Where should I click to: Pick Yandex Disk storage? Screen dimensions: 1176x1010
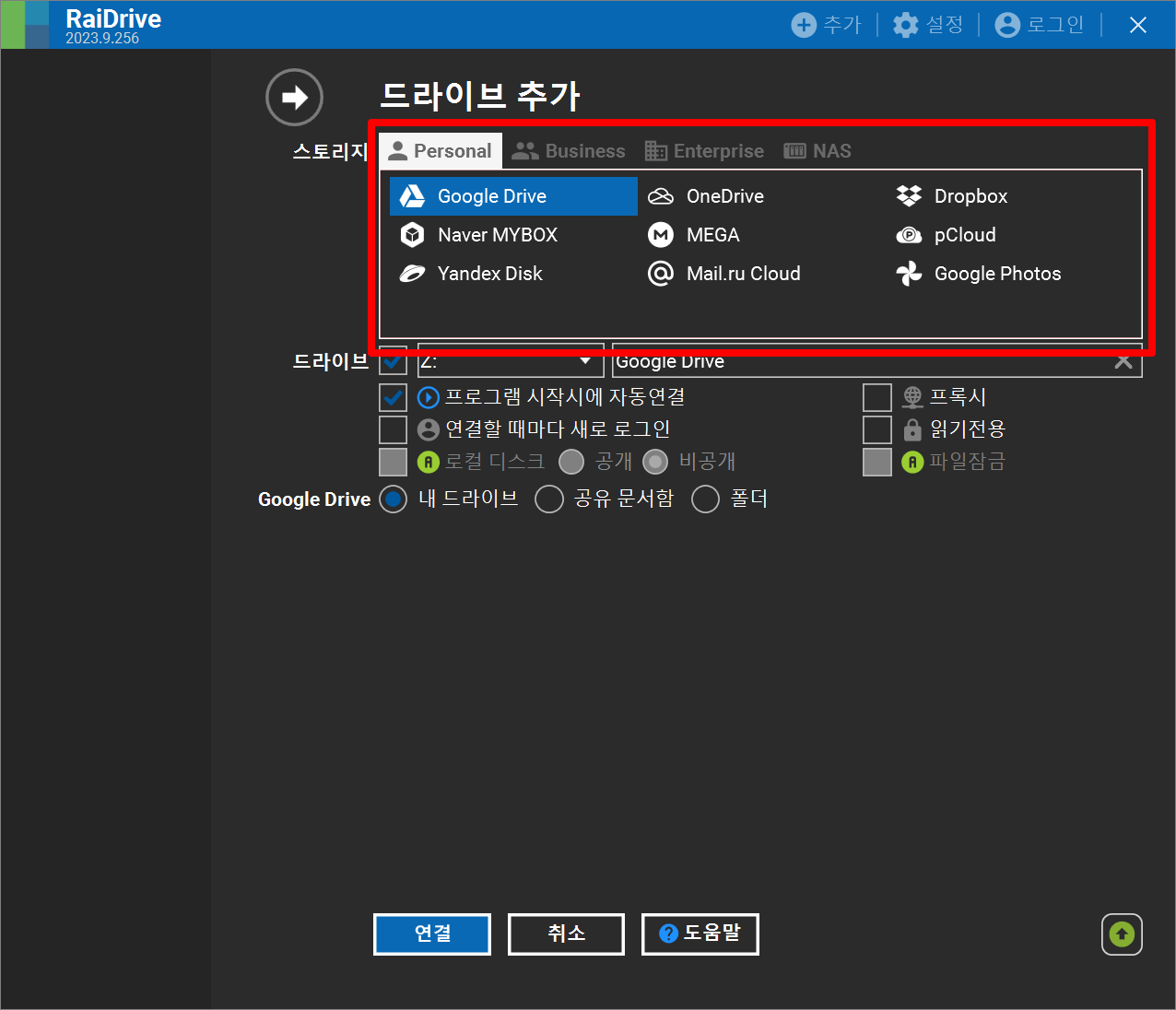click(x=471, y=274)
